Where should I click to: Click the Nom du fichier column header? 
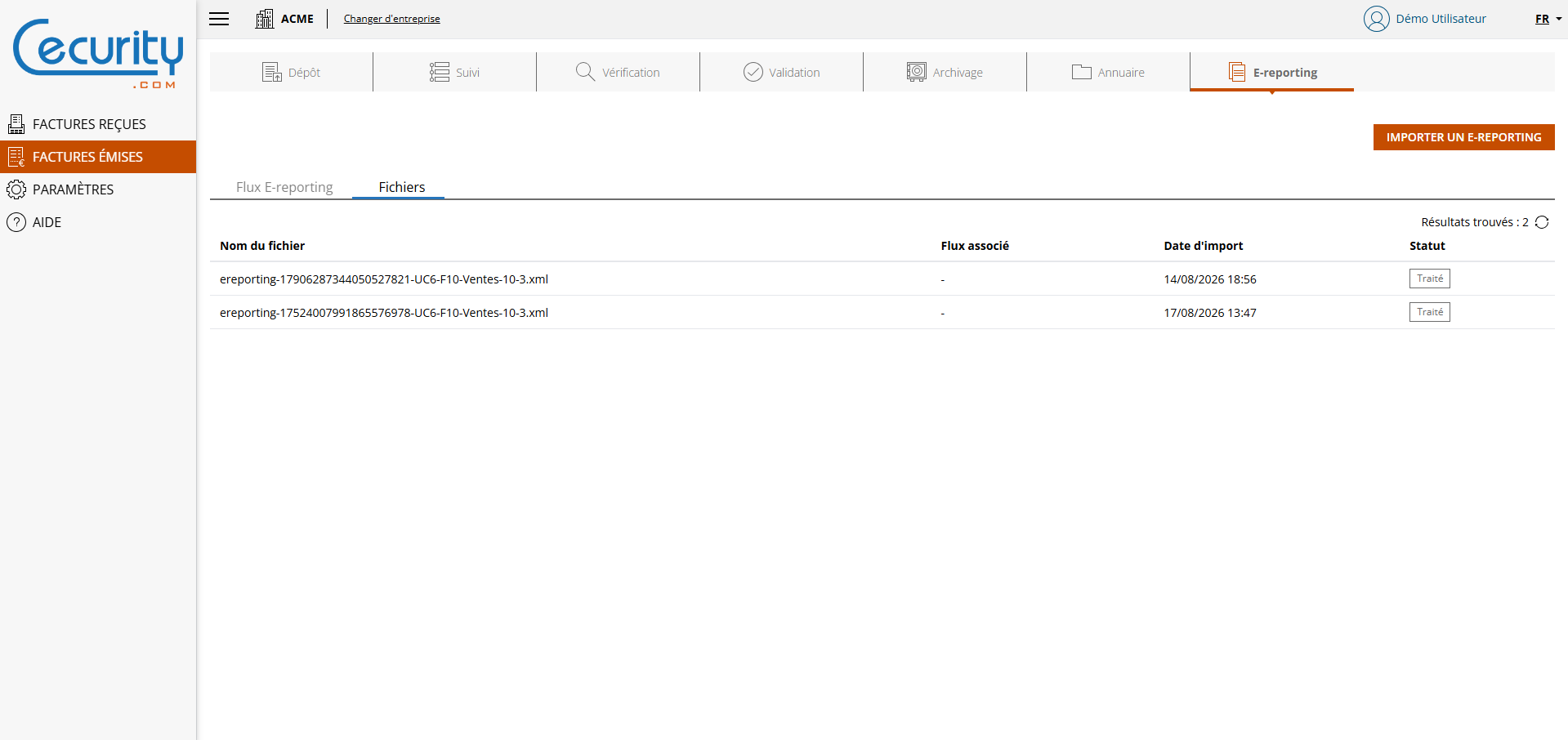pyautogui.click(x=262, y=246)
